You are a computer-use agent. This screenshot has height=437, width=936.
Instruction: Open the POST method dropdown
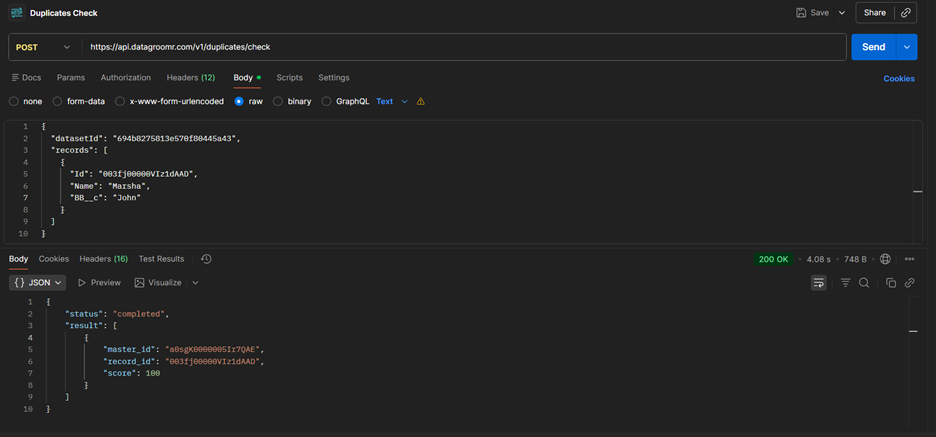43,47
